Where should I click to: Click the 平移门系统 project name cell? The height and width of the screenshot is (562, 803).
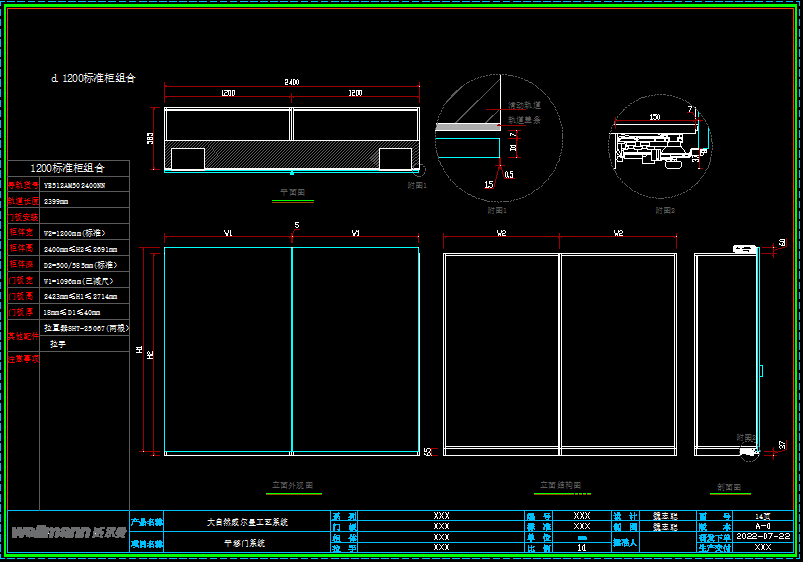246,543
